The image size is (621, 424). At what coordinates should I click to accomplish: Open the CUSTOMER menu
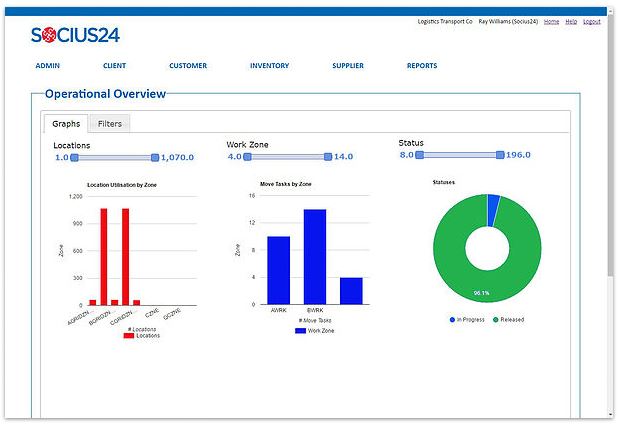[188, 66]
